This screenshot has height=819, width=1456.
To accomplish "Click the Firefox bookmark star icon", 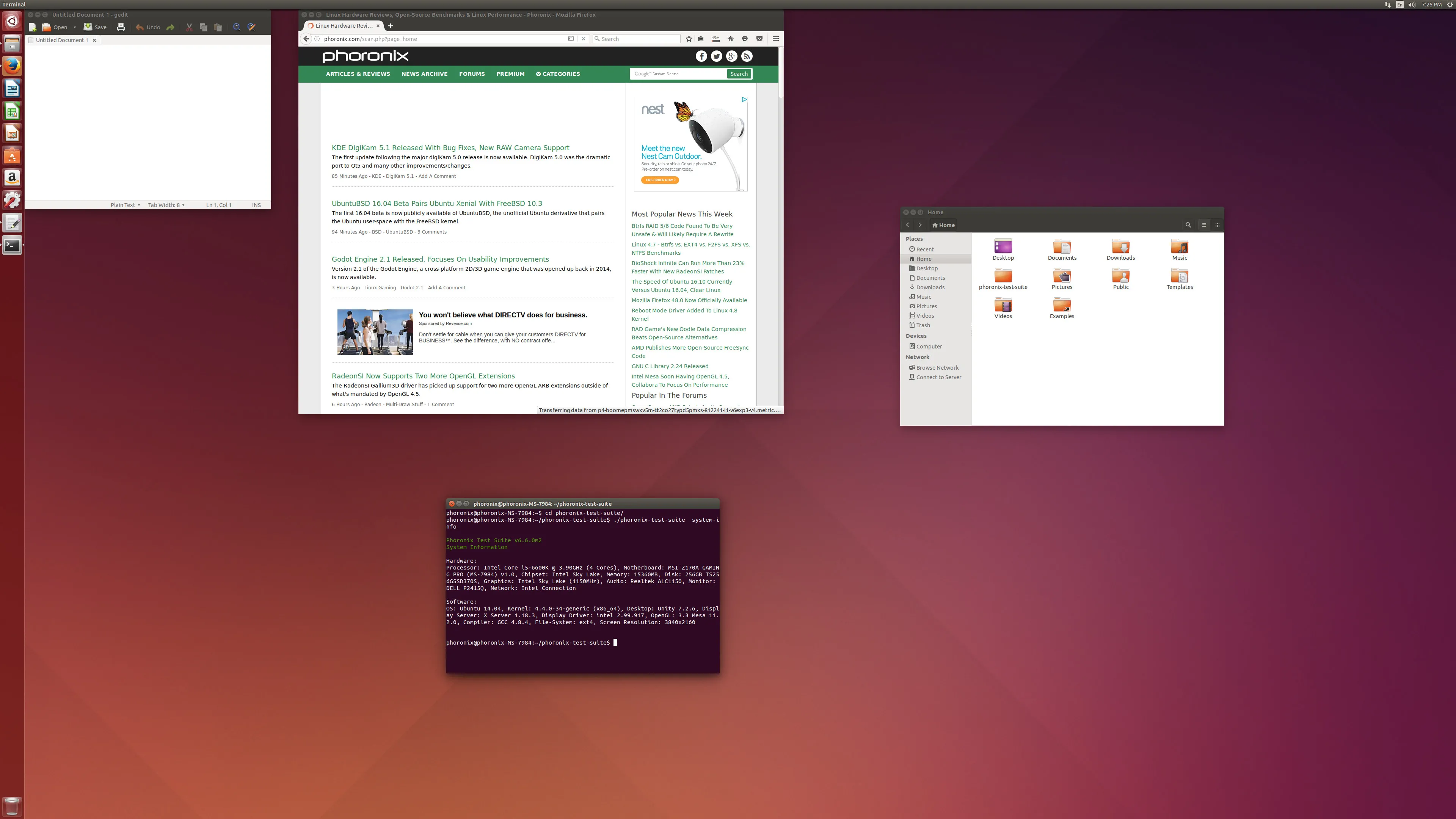I will 689,39.
